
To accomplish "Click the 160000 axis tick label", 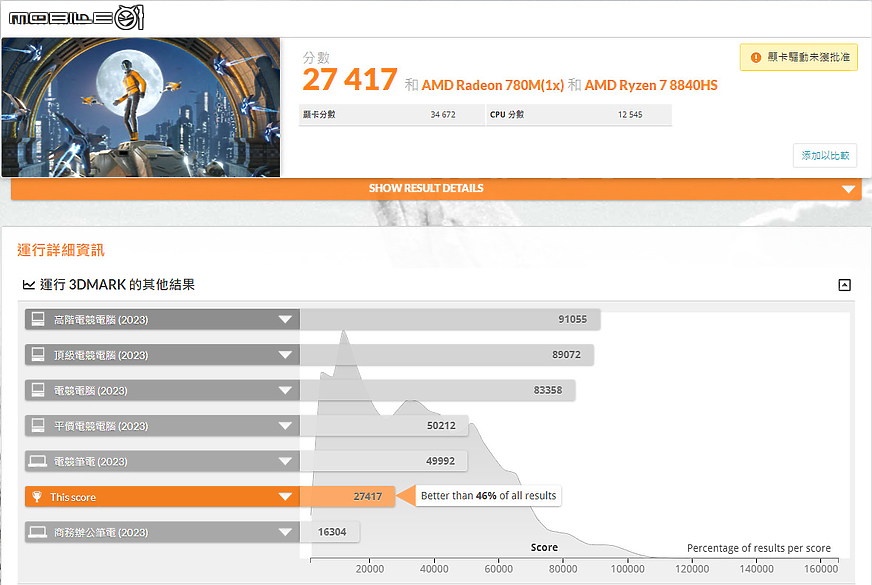I will click(821, 569).
